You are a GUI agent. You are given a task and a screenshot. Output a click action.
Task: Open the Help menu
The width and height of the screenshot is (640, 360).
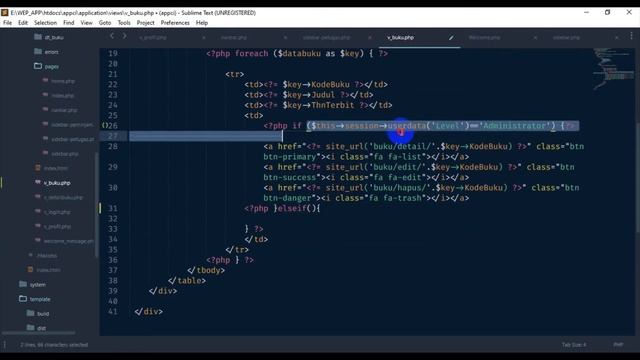[202, 23]
